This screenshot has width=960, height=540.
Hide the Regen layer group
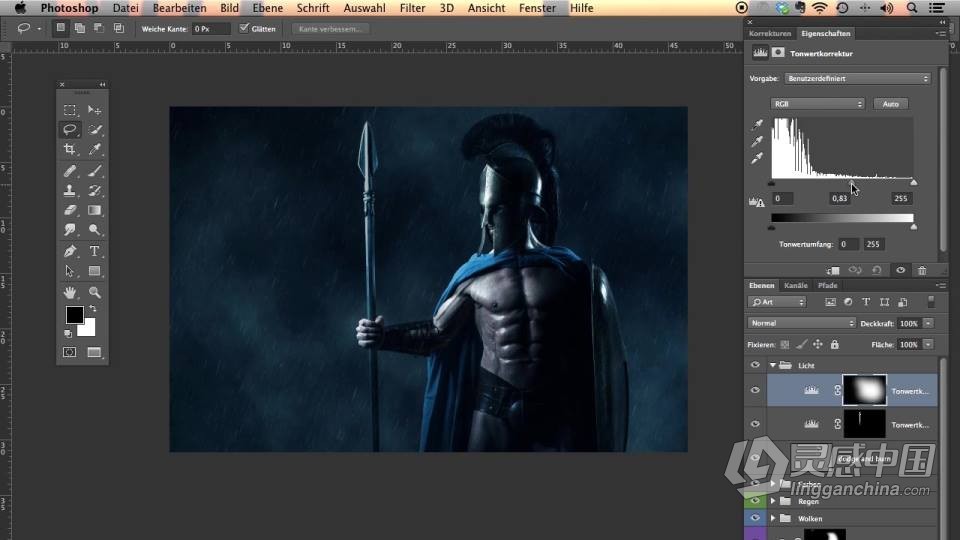point(755,501)
